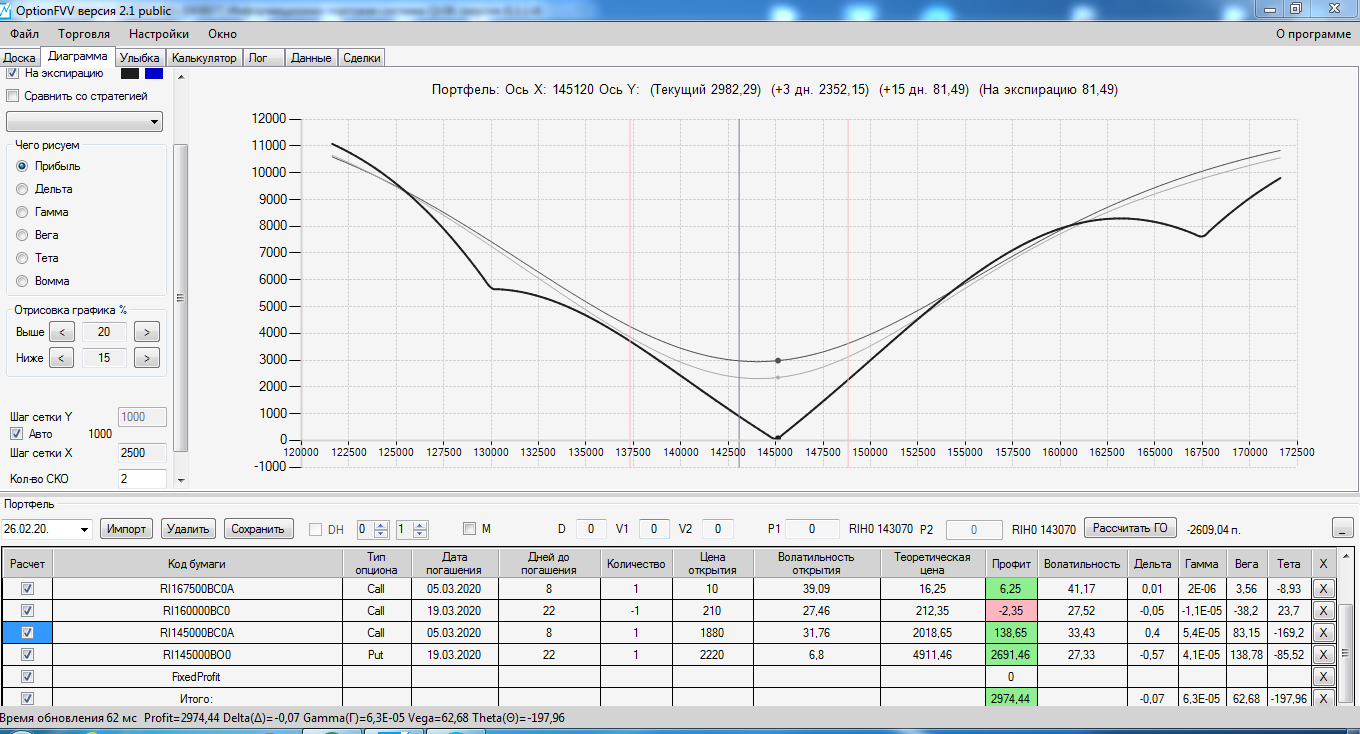
Task: Click the OptionFVV app icon in title bar
Action: pyautogui.click(x=8, y=10)
